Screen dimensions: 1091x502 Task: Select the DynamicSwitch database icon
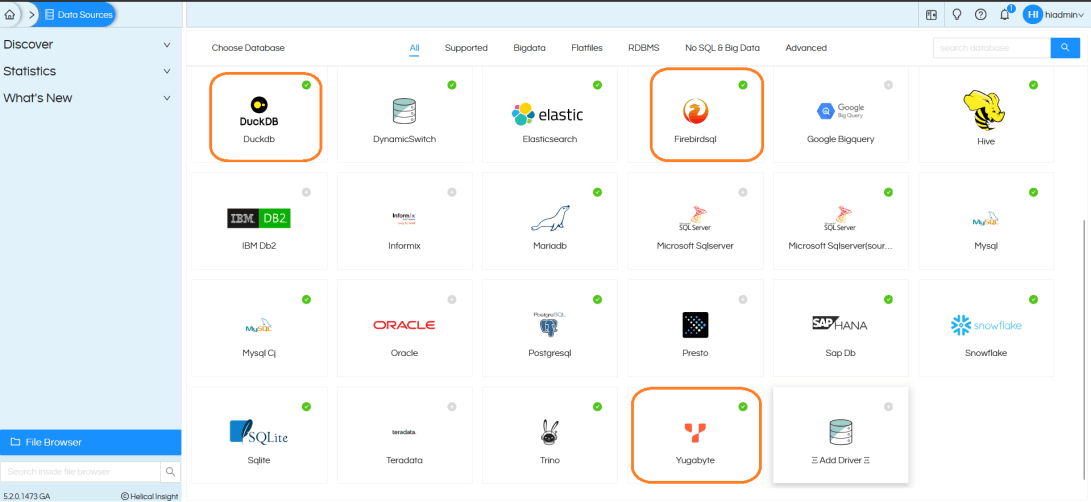tap(404, 111)
